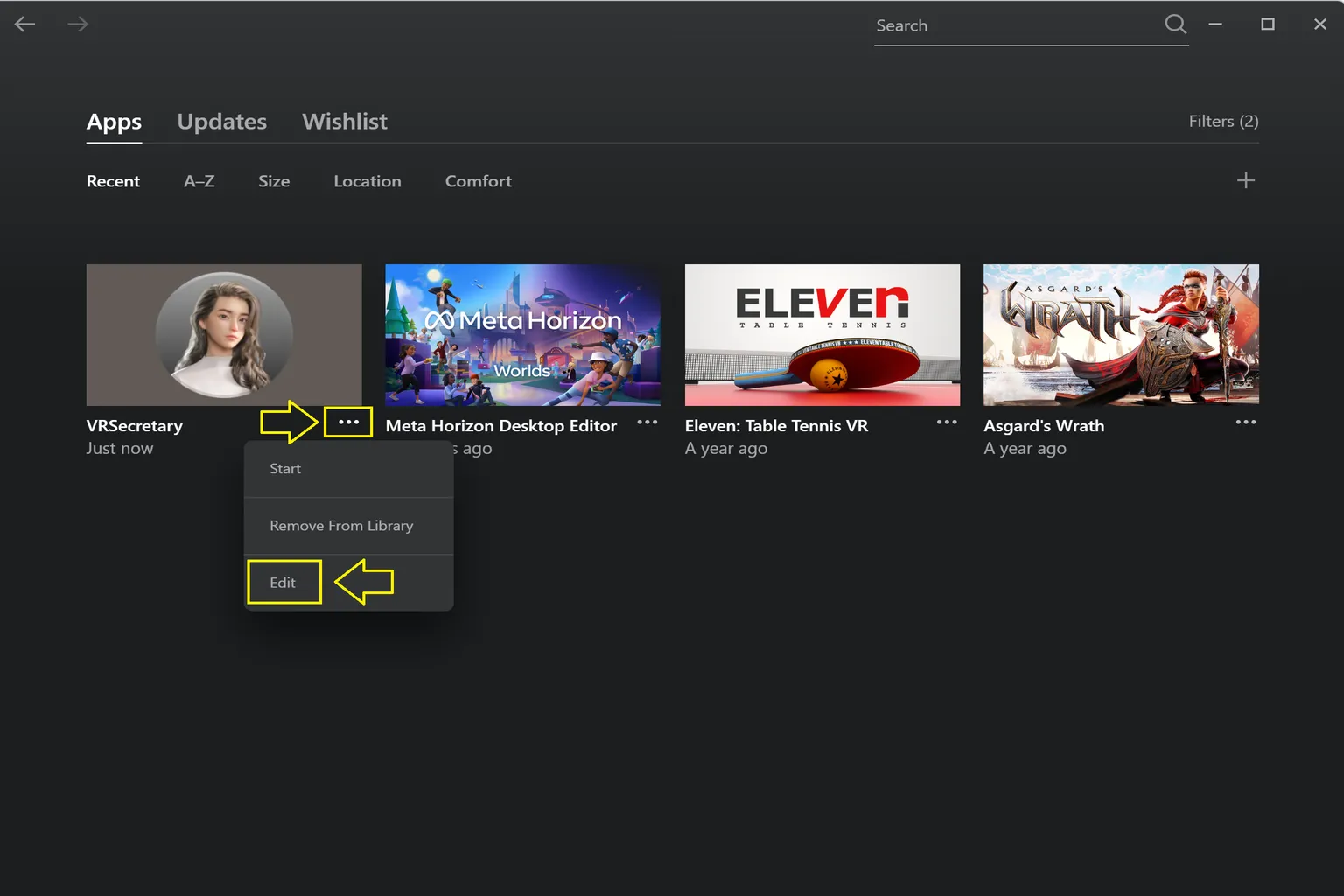Open the VRSecretary thumbnail

click(224, 335)
